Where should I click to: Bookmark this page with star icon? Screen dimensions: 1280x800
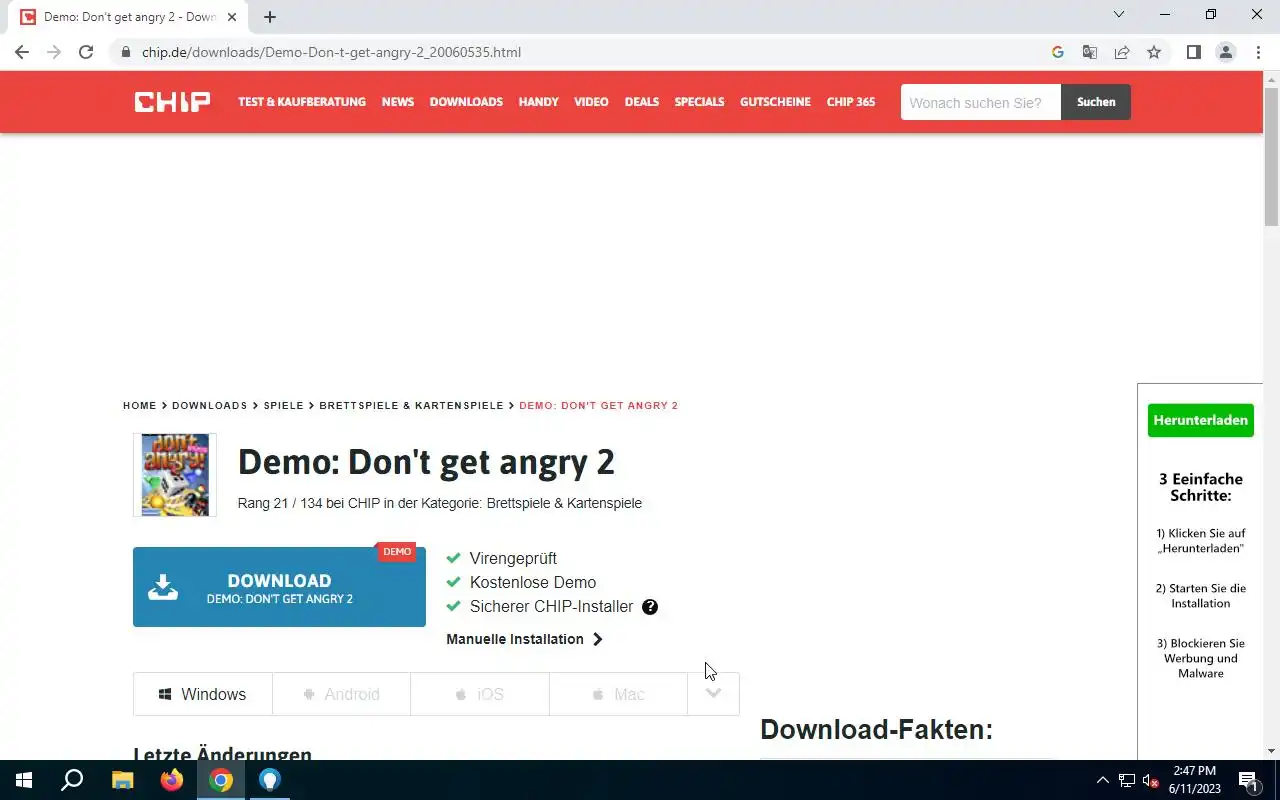1154,52
